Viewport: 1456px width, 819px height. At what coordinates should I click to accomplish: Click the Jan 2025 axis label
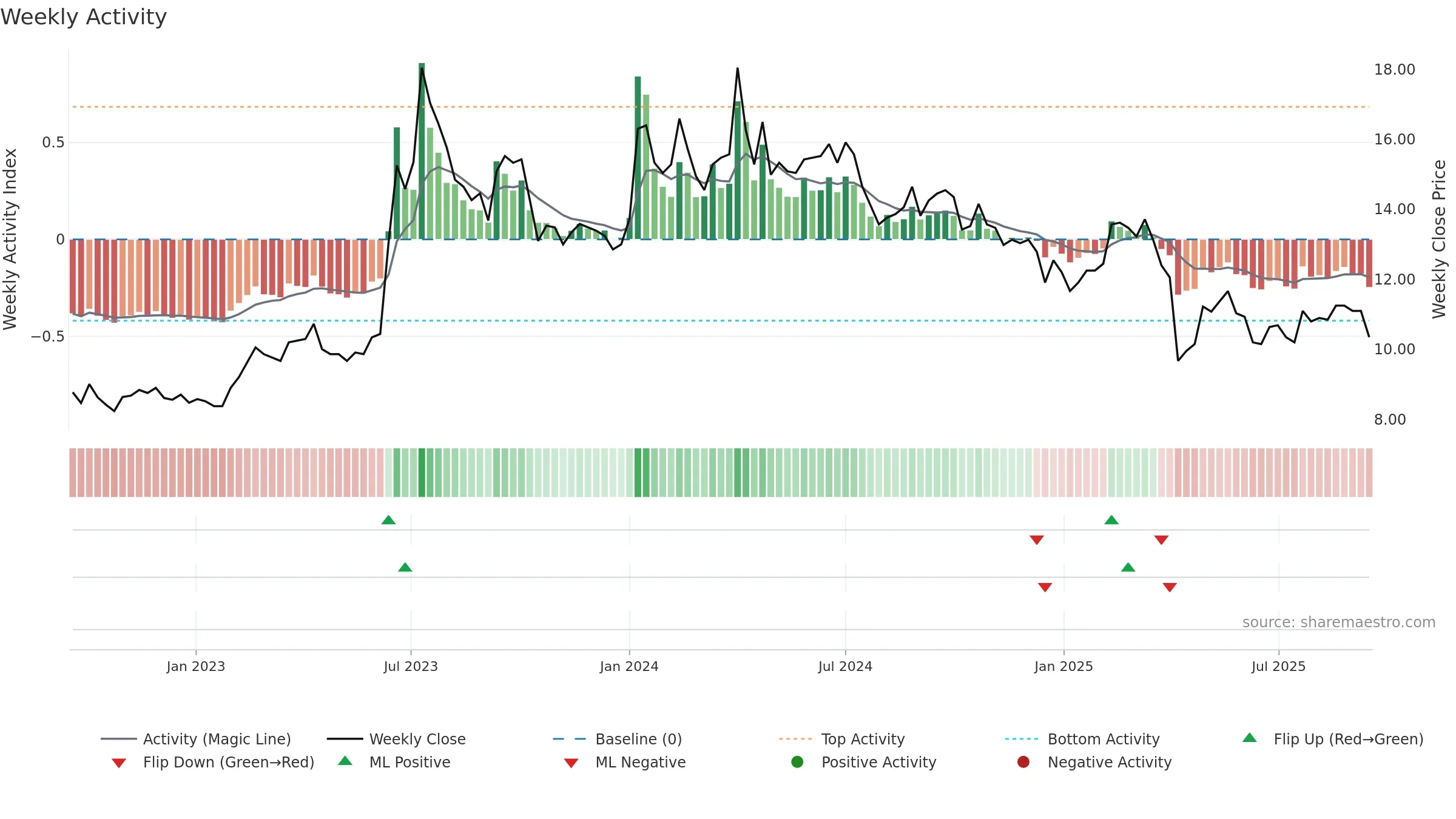(x=1063, y=666)
